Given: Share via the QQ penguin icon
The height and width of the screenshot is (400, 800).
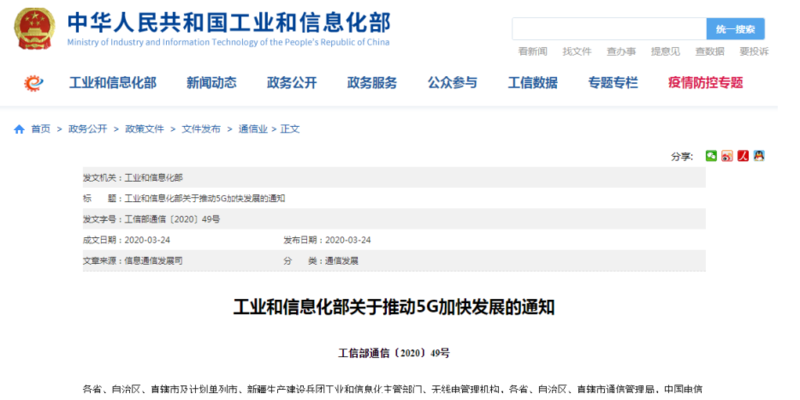Looking at the screenshot, I should coord(759,156).
